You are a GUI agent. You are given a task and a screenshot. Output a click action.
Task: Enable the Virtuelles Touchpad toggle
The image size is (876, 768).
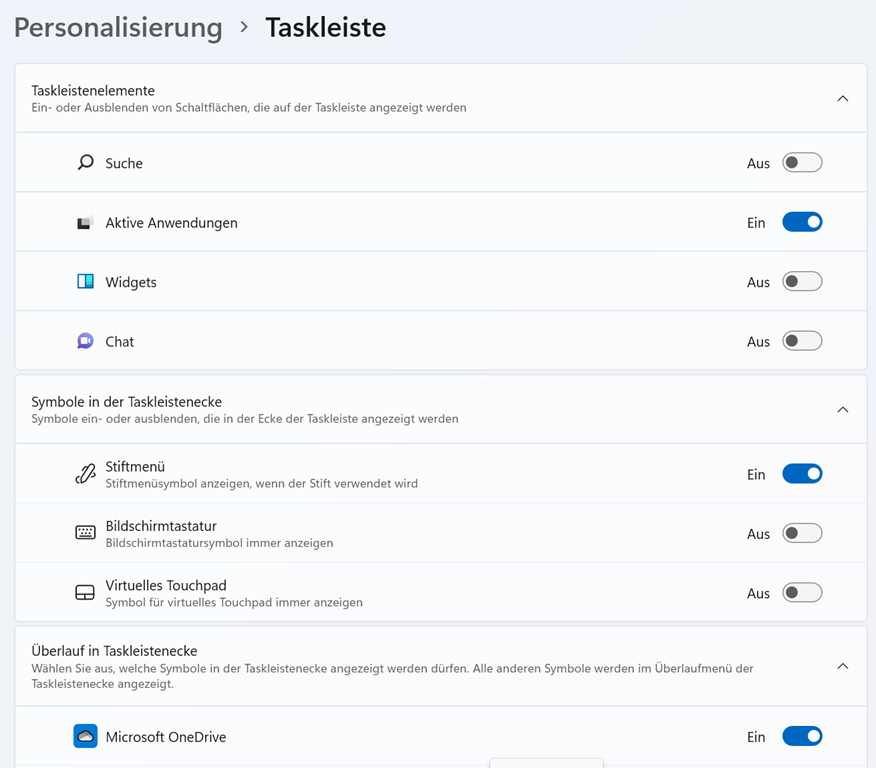click(x=802, y=593)
